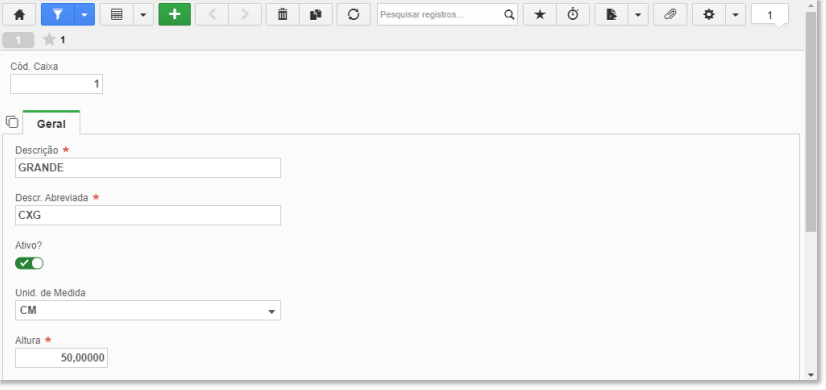Refresh the record with reload icon
The height and width of the screenshot is (390, 826).
pyautogui.click(x=353, y=15)
